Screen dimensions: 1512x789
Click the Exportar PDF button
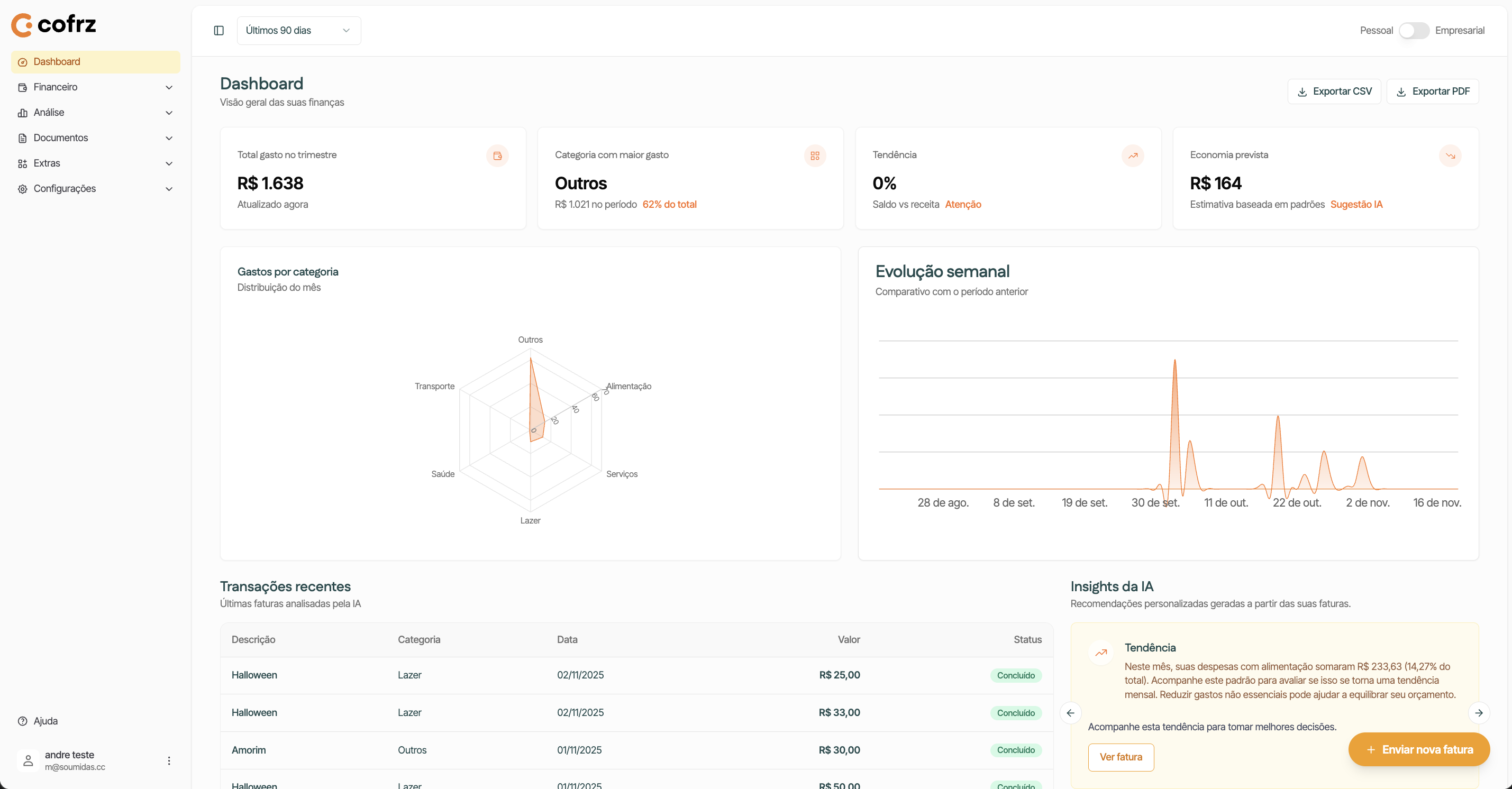(x=1432, y=91)
